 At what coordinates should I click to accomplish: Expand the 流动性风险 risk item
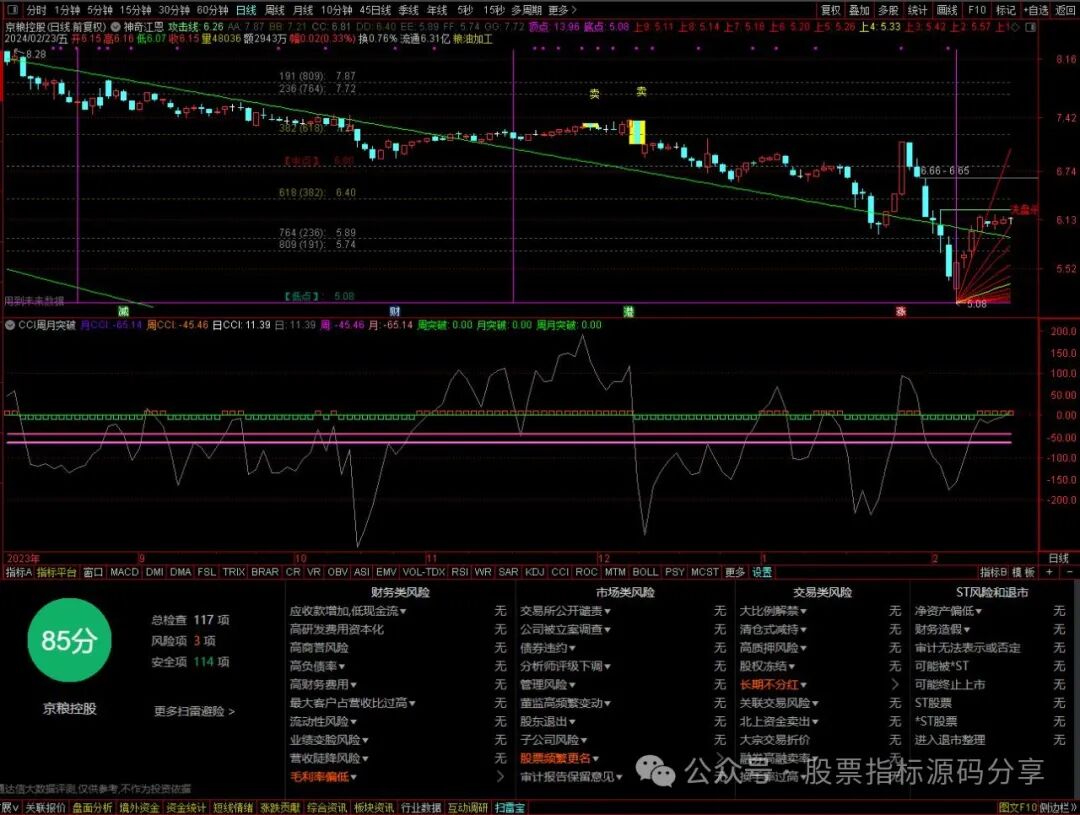323,721
